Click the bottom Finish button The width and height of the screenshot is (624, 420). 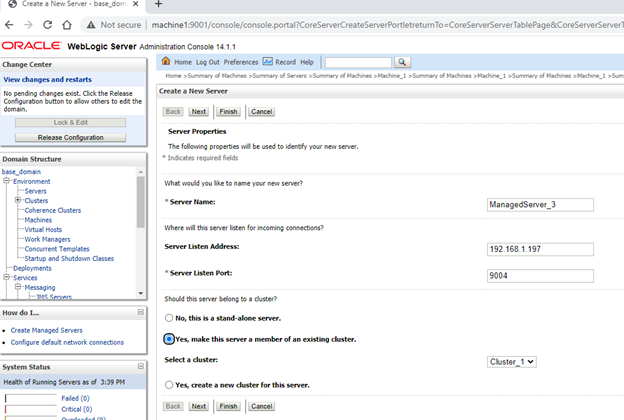[x=228, y=406]
